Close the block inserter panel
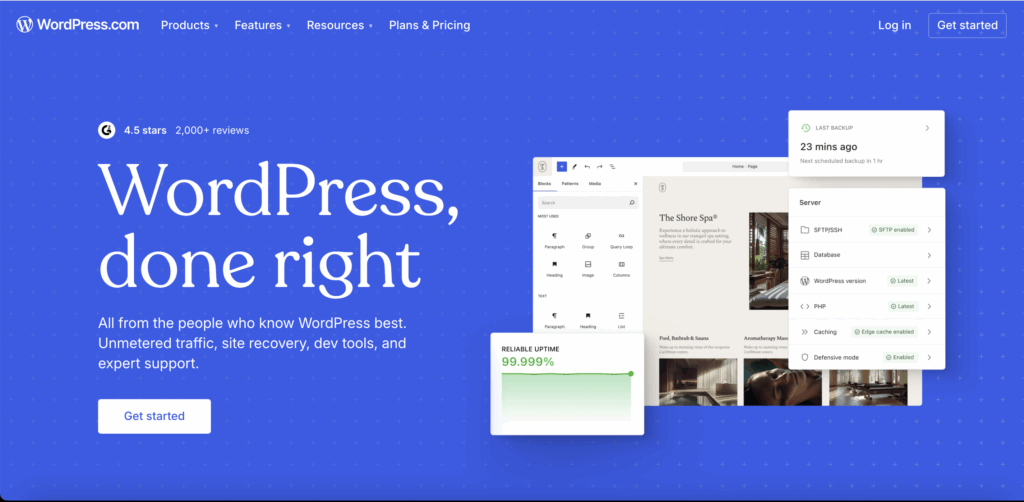This screenshot has width=1024, height=502. tap(635, 184)
